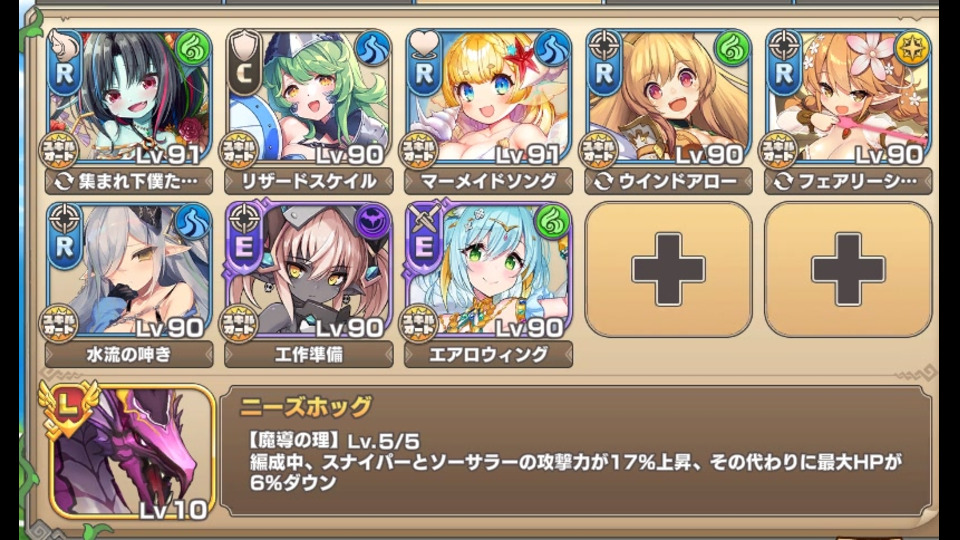Select the 集まれ下僕た… zombie girl card

coord(129,97)
